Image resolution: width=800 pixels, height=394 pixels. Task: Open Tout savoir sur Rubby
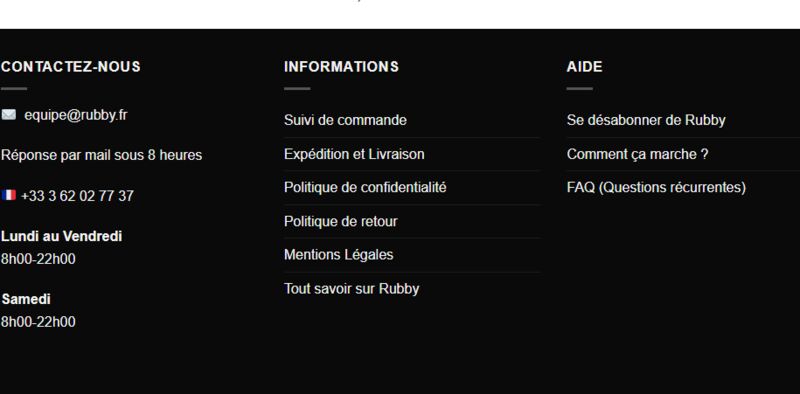pos(352,289)
